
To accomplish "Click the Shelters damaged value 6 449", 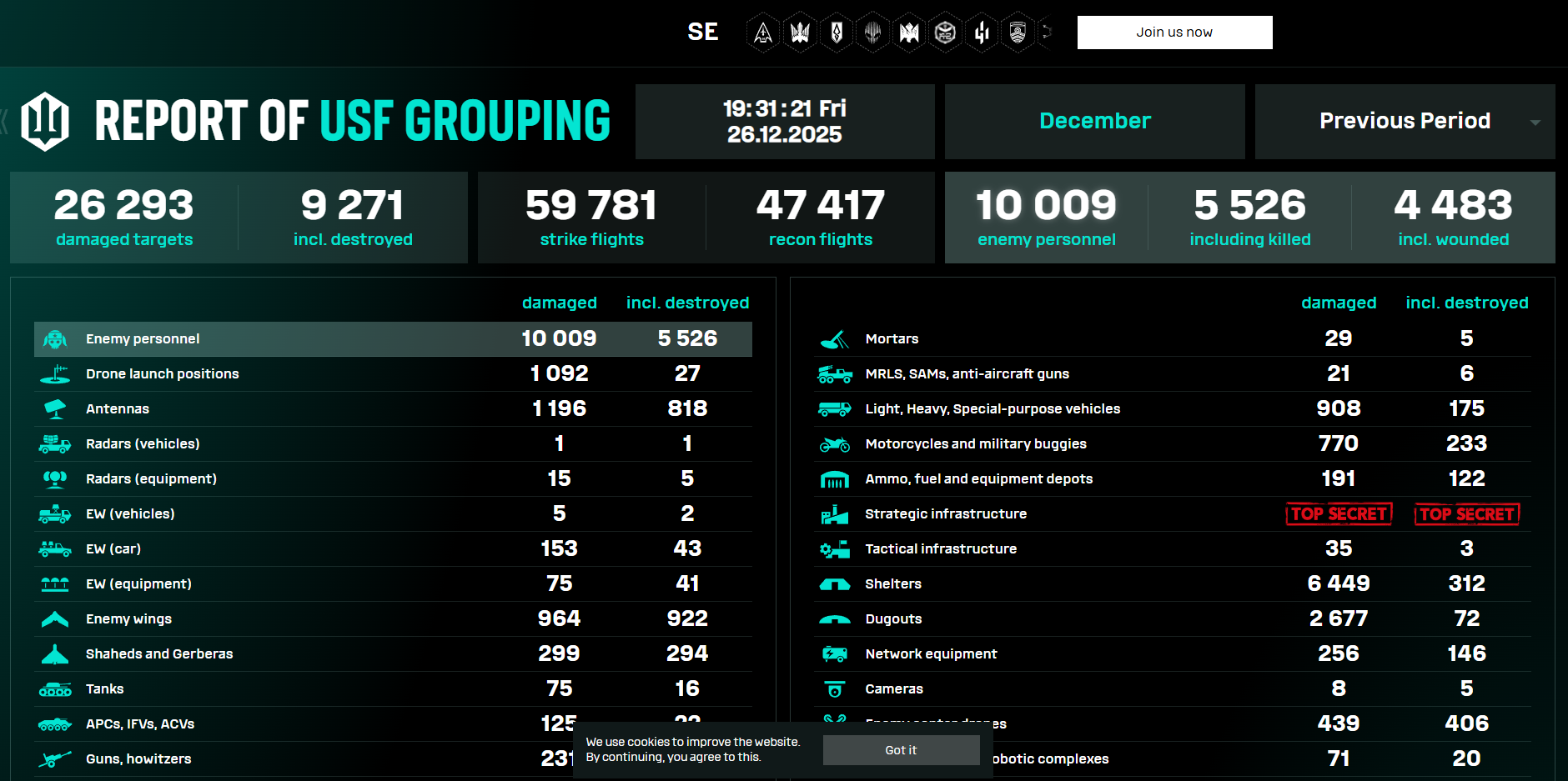I will click(1339, 583).
